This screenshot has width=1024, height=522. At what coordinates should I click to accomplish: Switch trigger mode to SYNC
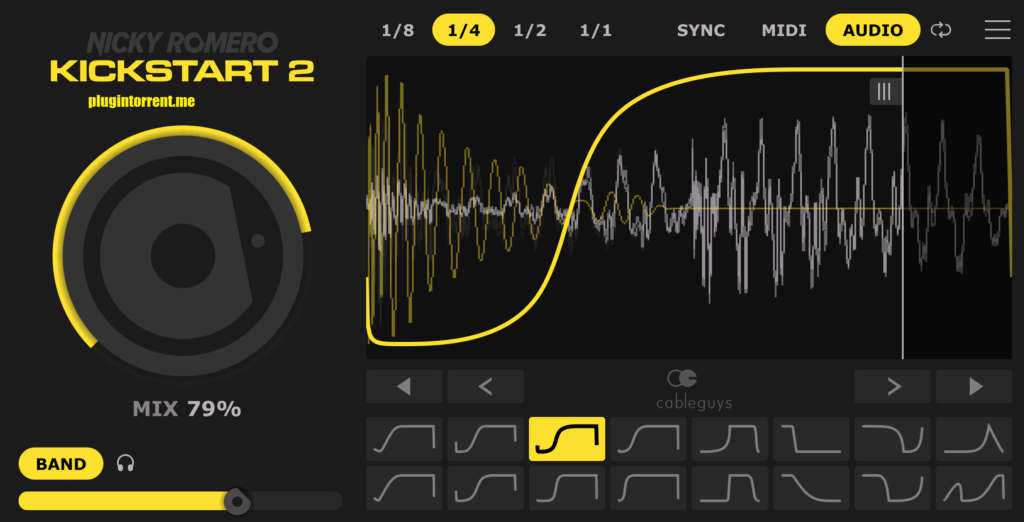click(x=701, y=31)
